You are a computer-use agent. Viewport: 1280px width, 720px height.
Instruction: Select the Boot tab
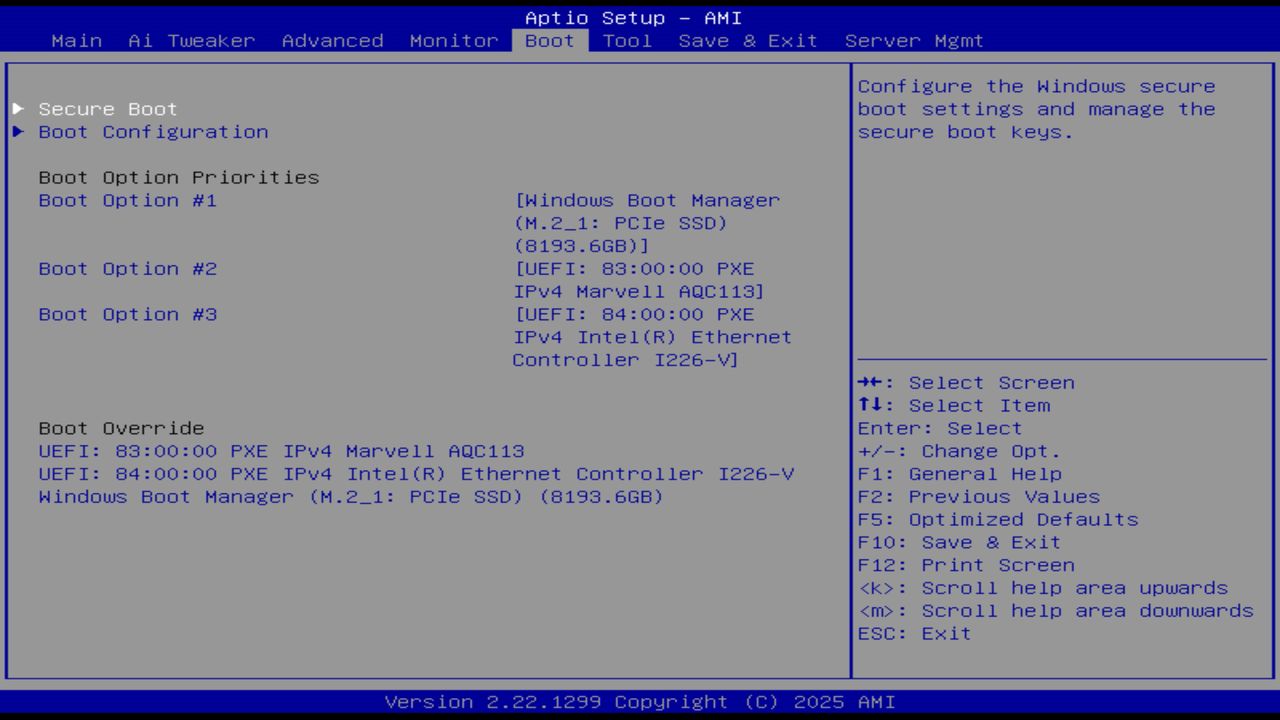[x=549, y=40]
